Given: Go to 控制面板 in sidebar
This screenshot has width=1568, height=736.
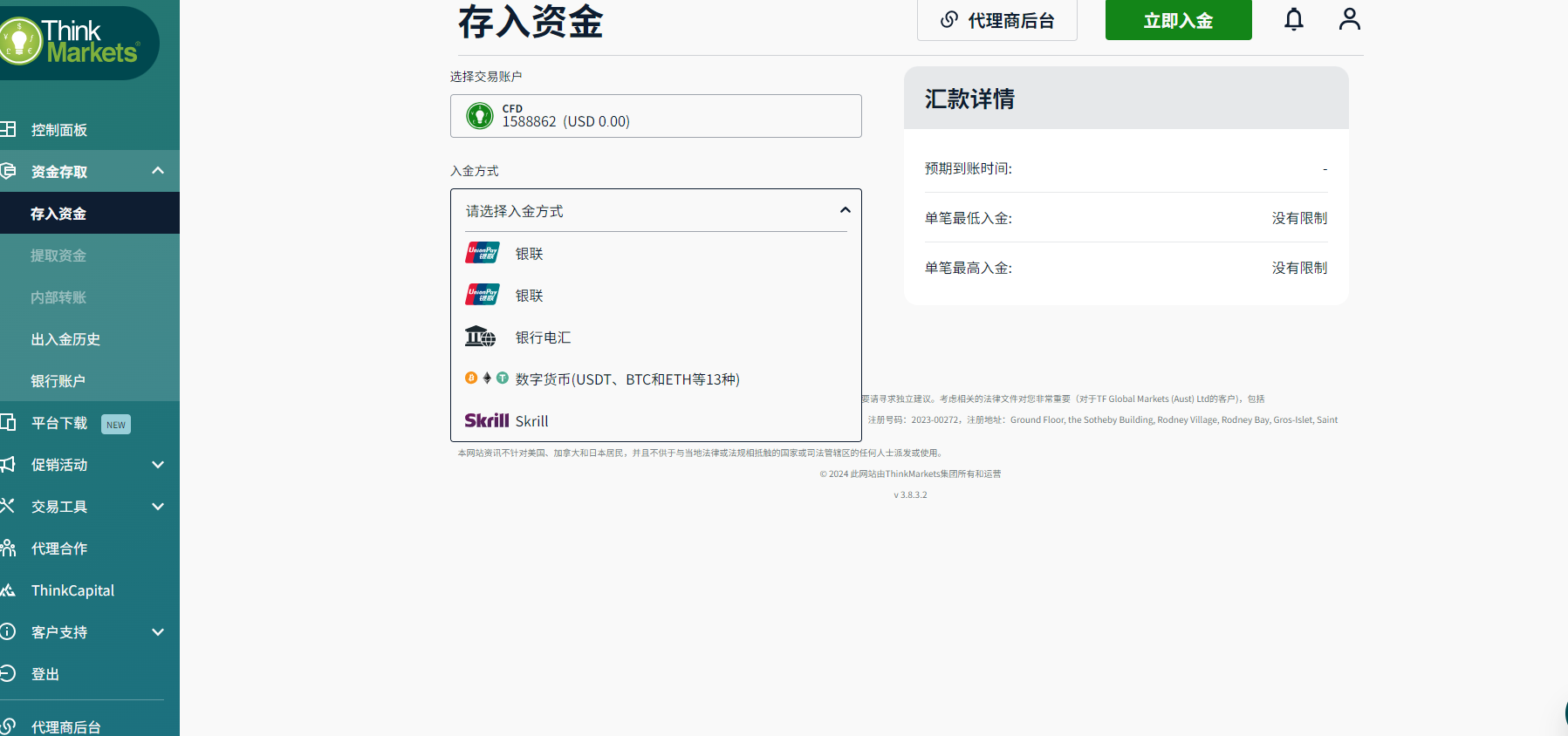Looking at the screenshot, I should 59,130.
